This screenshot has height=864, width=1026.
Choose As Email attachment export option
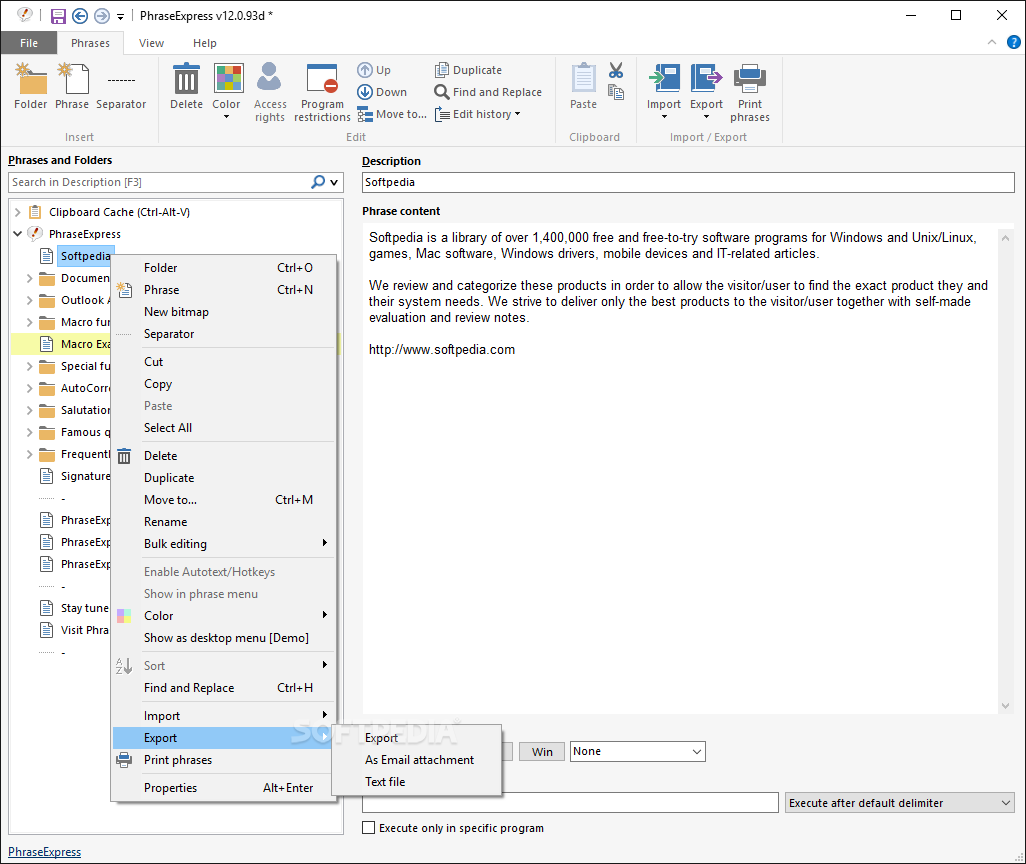click(417, 759)
